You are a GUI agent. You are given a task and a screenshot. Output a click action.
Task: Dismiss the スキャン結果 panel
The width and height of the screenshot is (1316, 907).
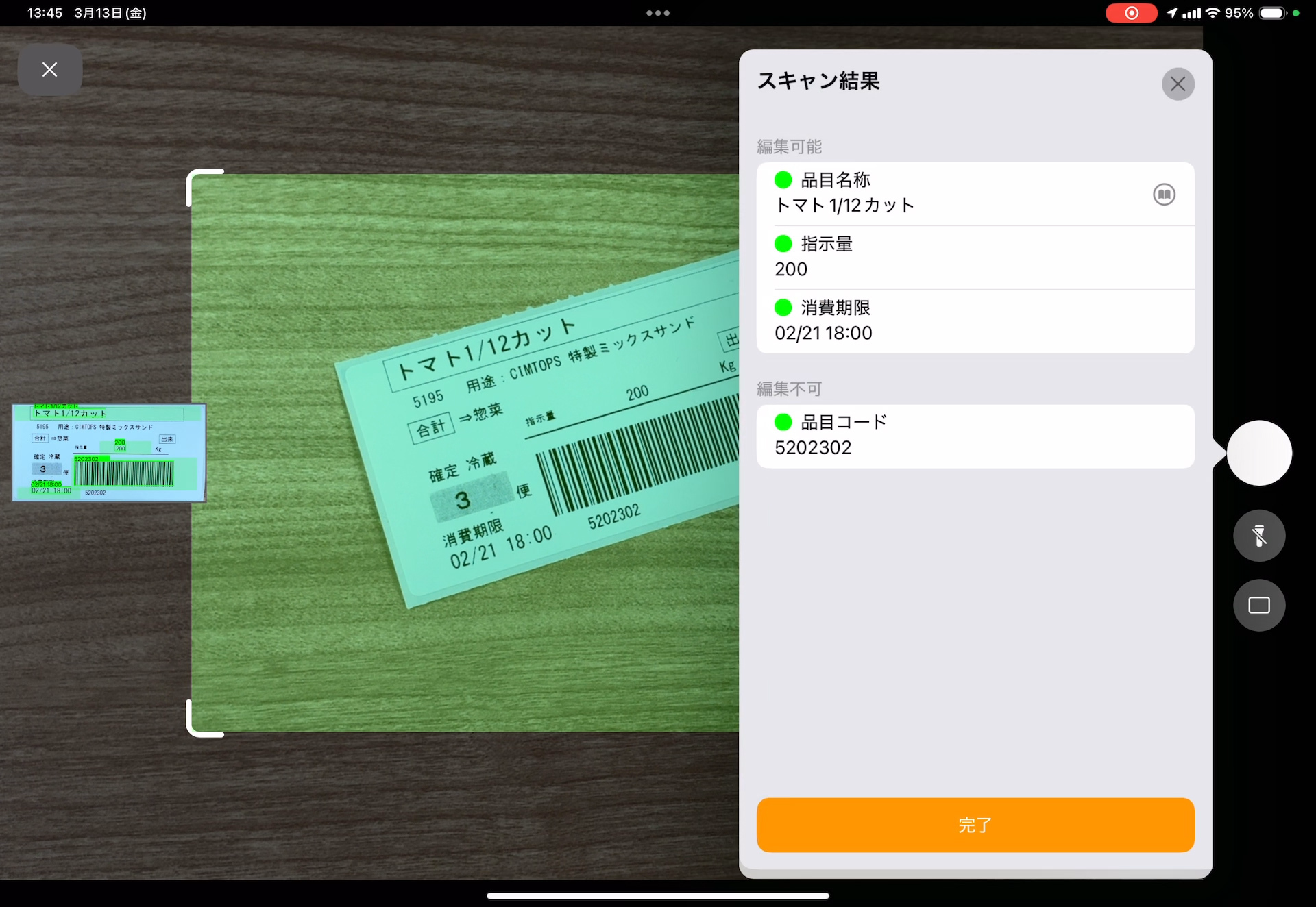click(x=1178, y=84)
